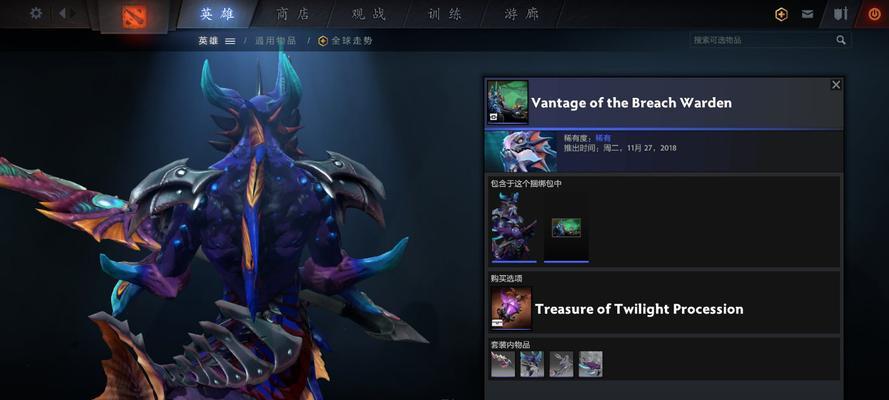This screenshot has width=889, height=400.
Task: Click the red power quit icon
Action: (874, 15)
